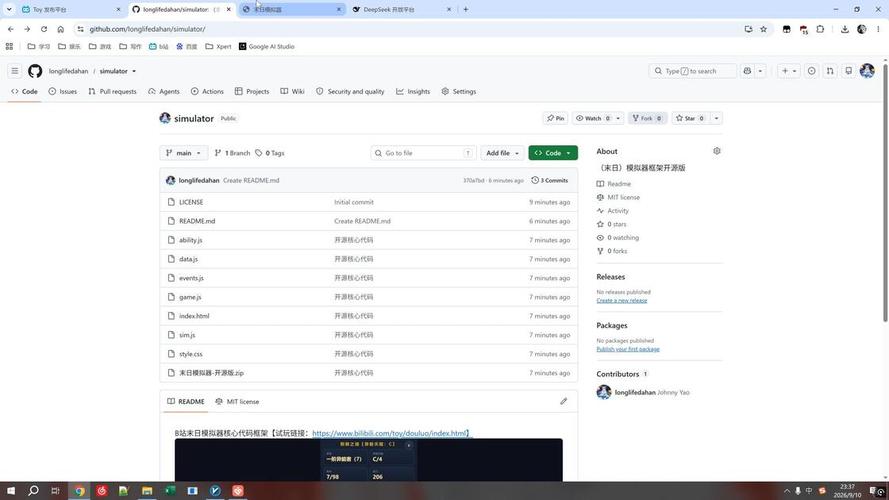Open Windows taskbar search
Screen dimensions: 889x500
(x=33, y=490)
